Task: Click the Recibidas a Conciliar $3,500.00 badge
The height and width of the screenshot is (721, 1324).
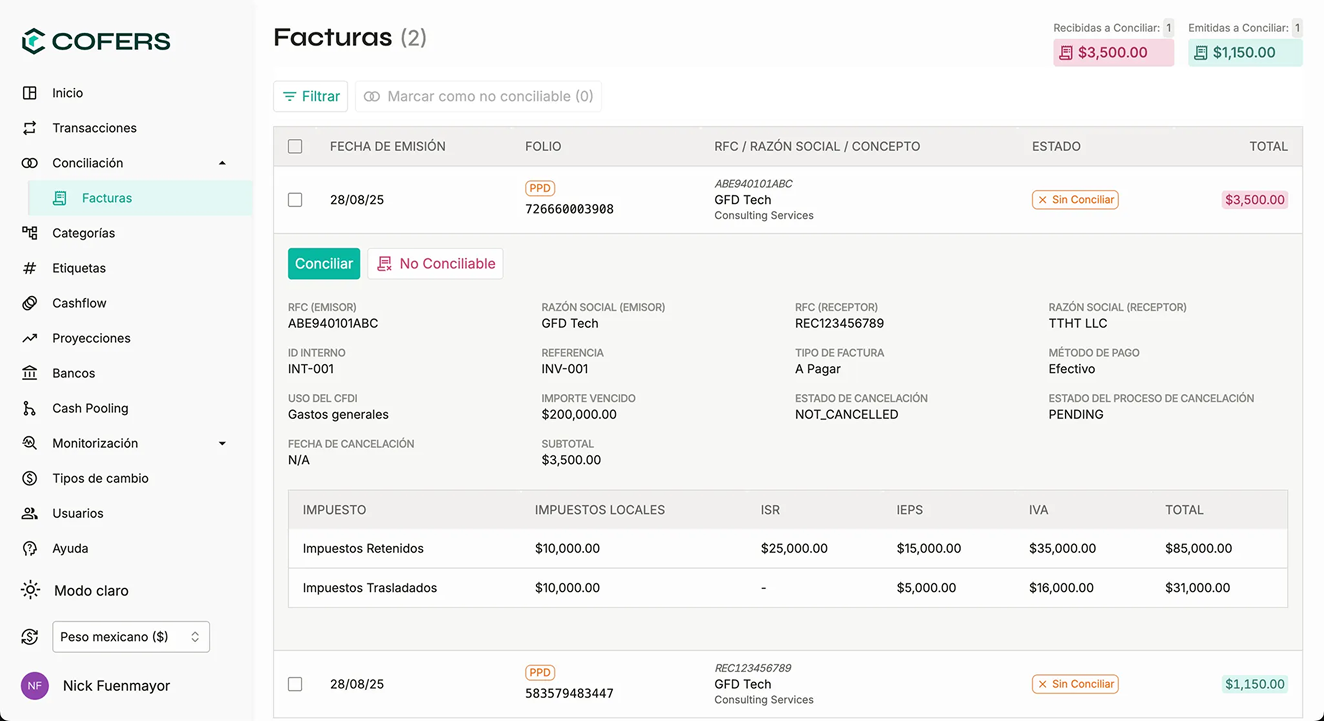Action: click(1113, 53)
